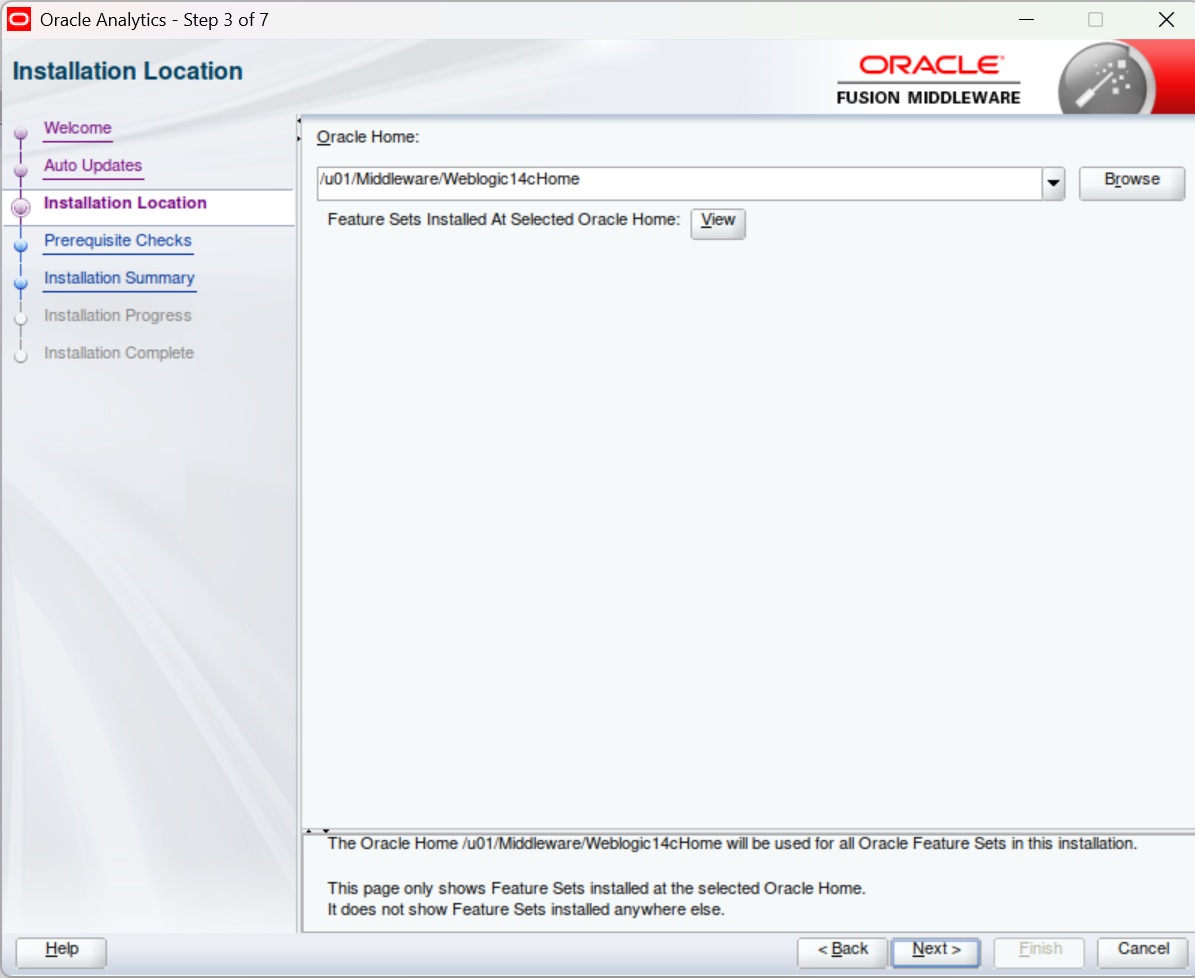
Task: Select Installation Location step in sidebar
Action: [x=125, y=203]
